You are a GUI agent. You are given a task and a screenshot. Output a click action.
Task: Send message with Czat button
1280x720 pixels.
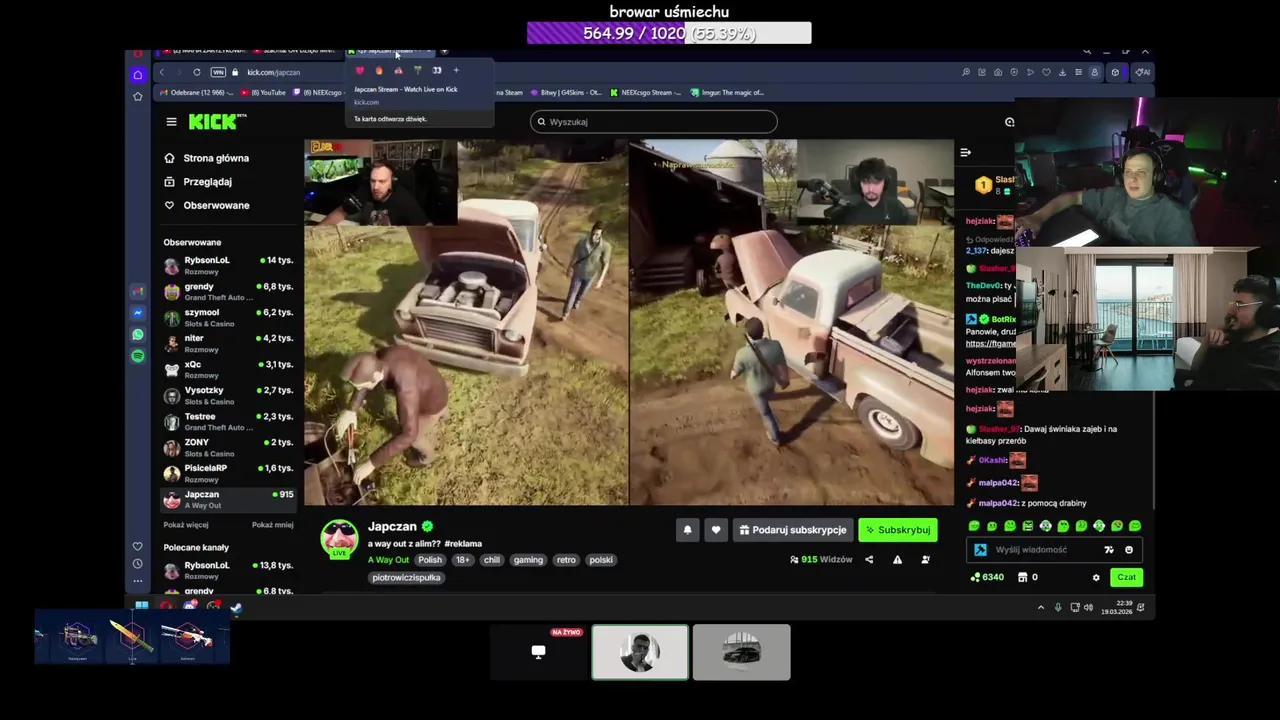pos(1126,577)
